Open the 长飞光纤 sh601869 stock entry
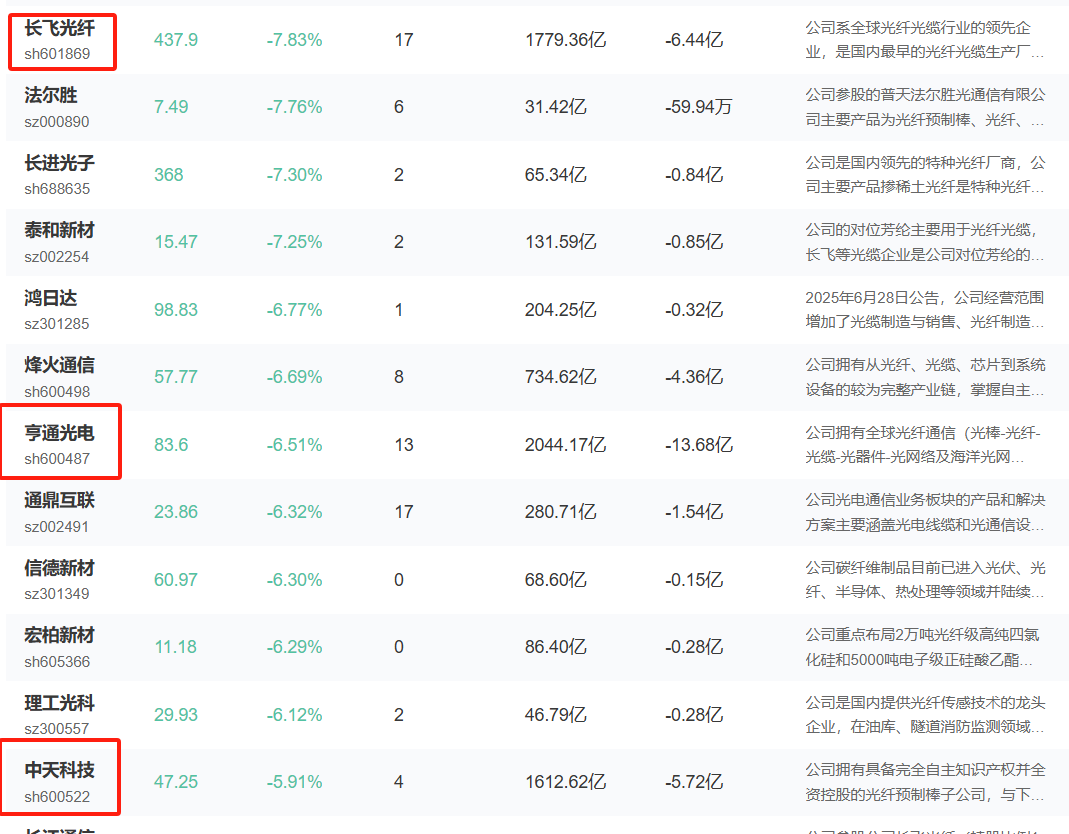This screenshot has width=1069, height=834. coord(59,40)
